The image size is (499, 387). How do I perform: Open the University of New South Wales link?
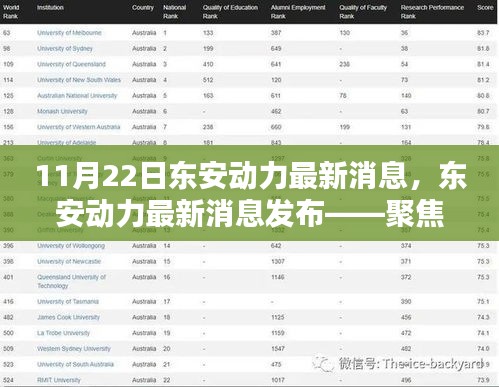click(x=79, y=80)
